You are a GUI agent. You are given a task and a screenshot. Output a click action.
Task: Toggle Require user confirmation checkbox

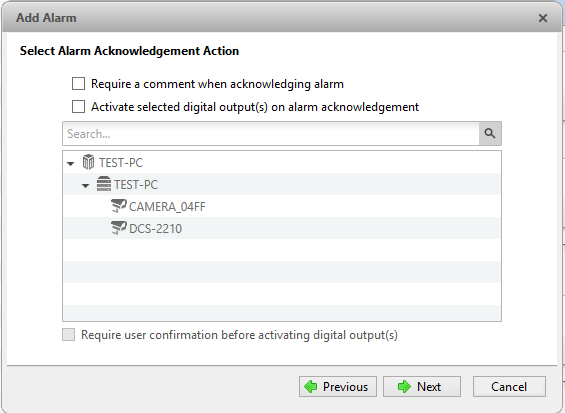pyautogui.click(x=68, y=334)
